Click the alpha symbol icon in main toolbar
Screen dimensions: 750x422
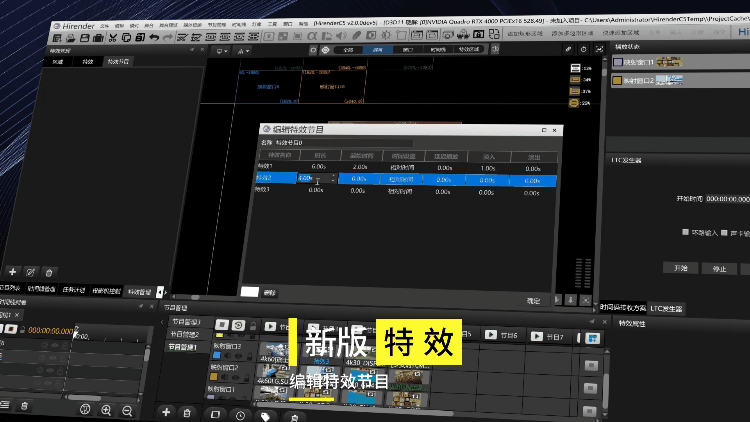click(x=312, y=36)
